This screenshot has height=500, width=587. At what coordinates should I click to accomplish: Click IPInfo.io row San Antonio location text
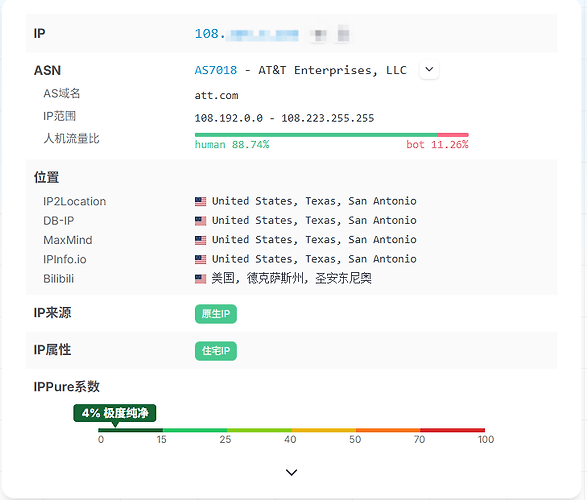tap(314, 259)
